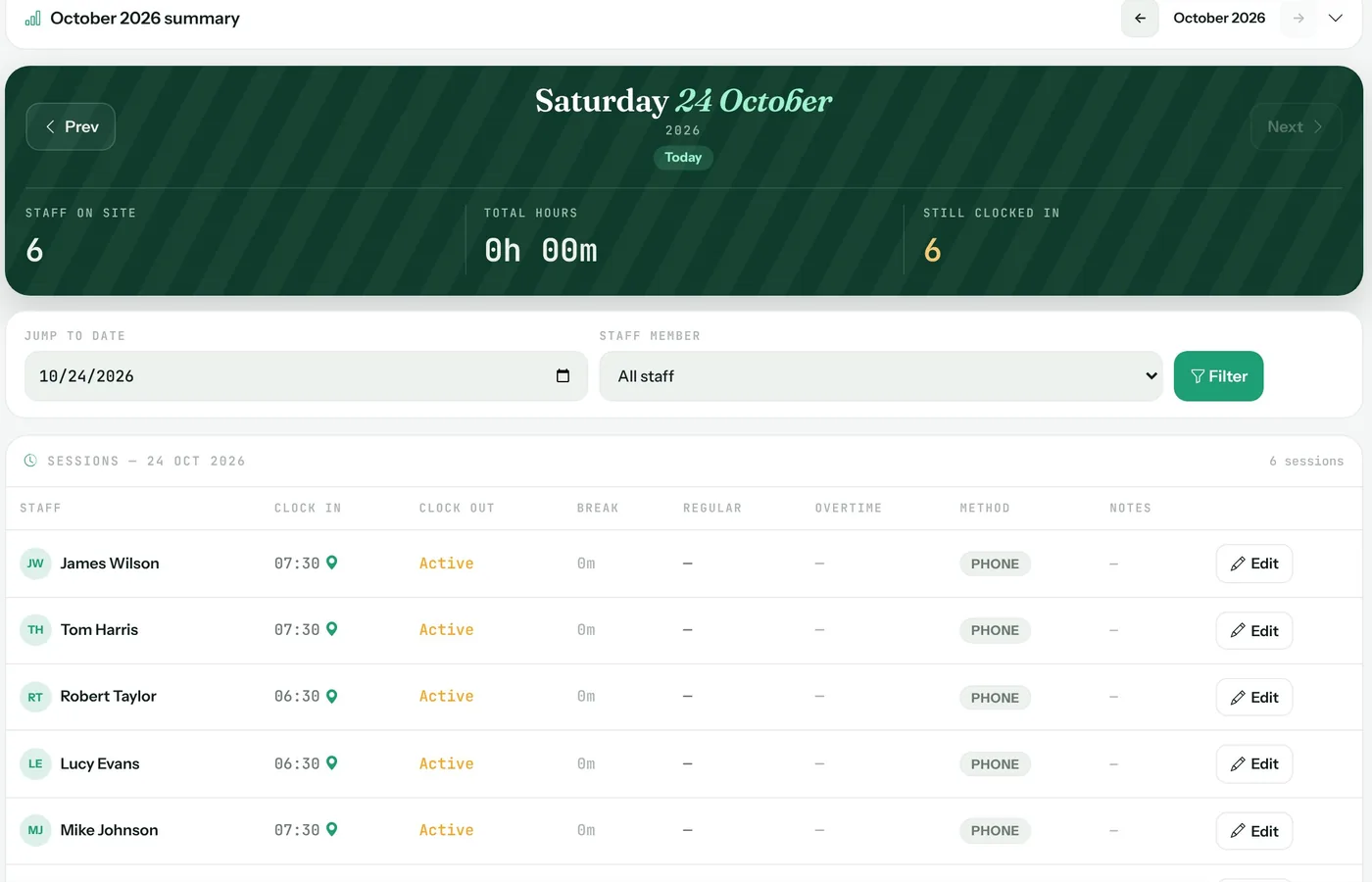Go to the next month arrow

pyautogui.click(x=1298, y=19)
